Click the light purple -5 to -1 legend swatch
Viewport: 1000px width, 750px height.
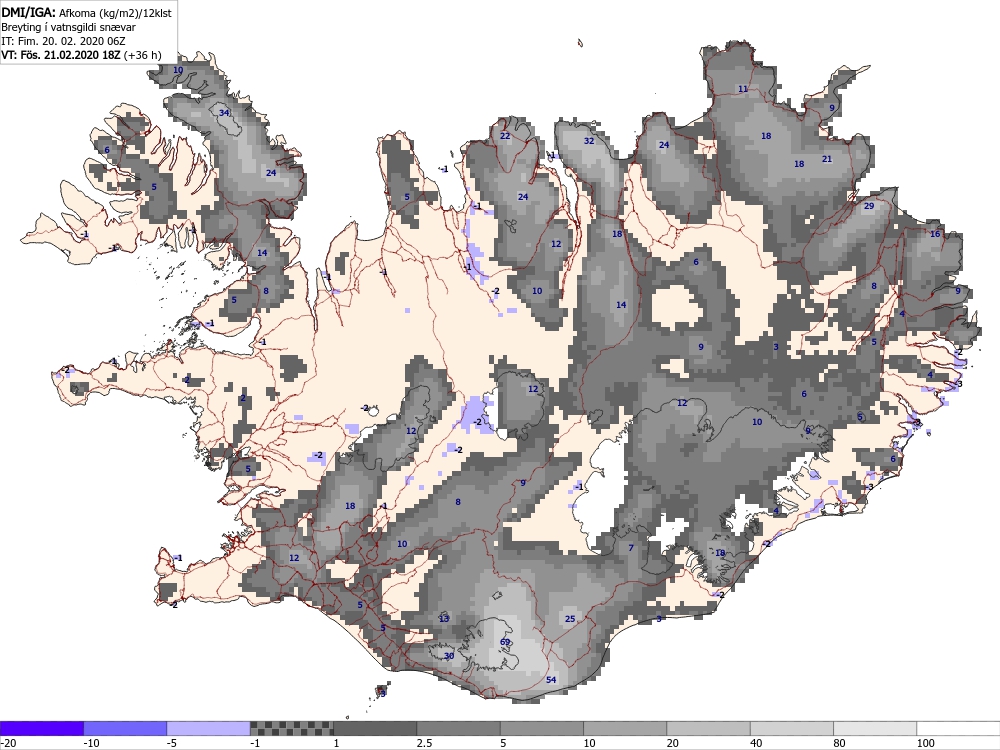tap(209, 728)
